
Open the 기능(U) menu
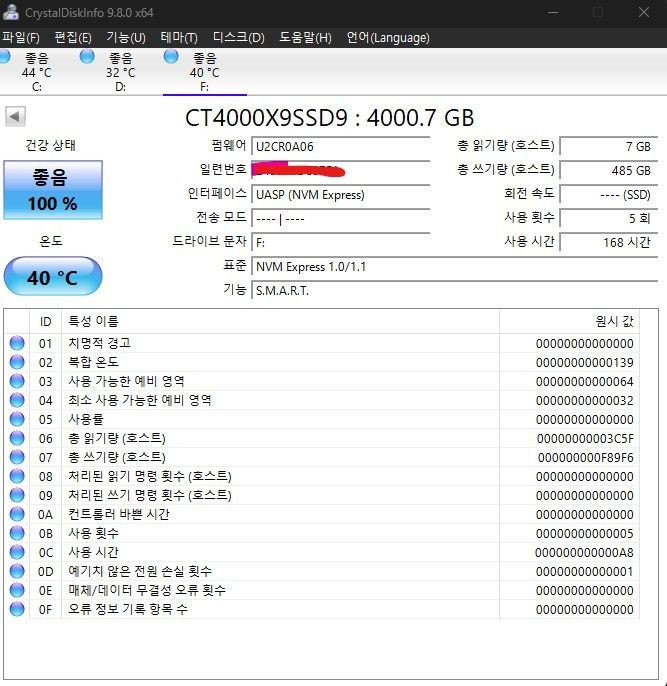(126, 38)
